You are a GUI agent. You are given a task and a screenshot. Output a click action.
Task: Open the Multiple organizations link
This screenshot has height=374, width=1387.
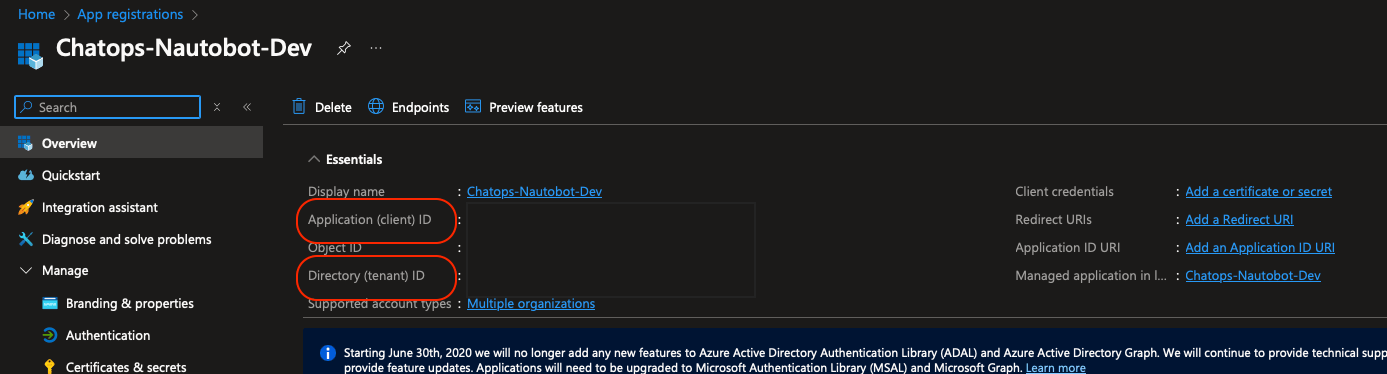point(531,303)
